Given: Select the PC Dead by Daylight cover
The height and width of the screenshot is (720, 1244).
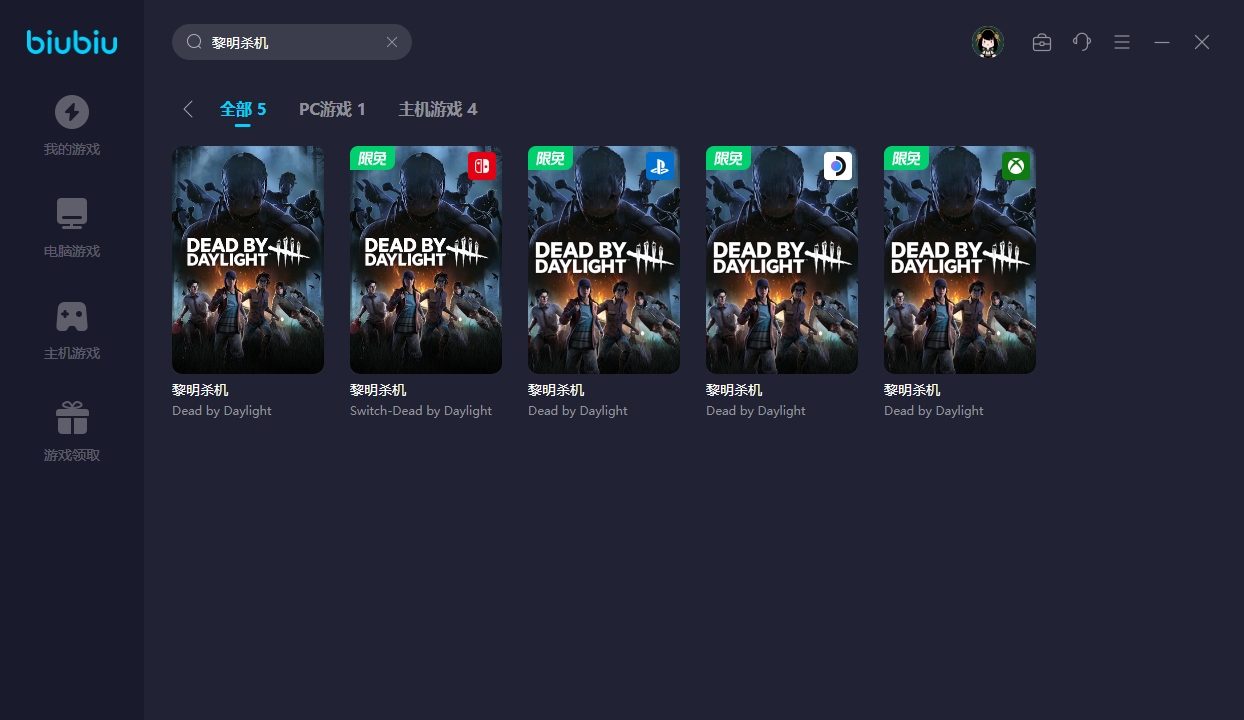Looking at the screenshot, I should click(x=248, y=260).
